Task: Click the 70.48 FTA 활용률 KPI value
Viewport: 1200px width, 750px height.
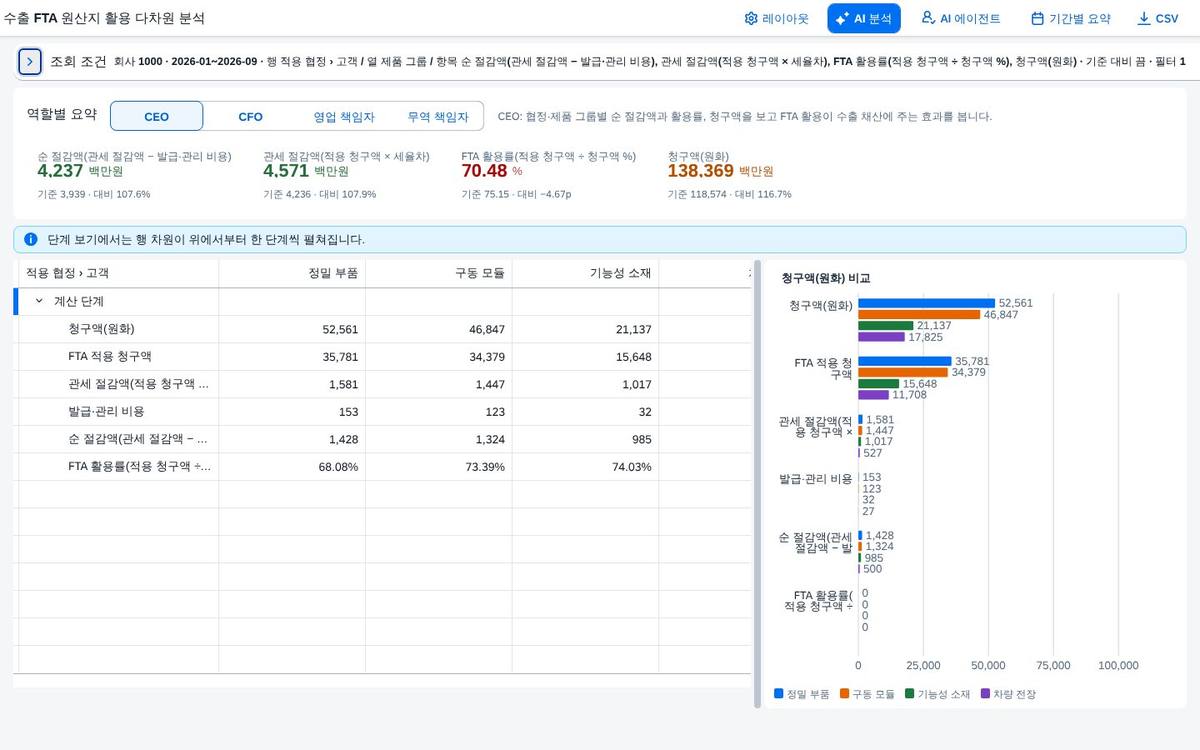Action: pos(485,171)
